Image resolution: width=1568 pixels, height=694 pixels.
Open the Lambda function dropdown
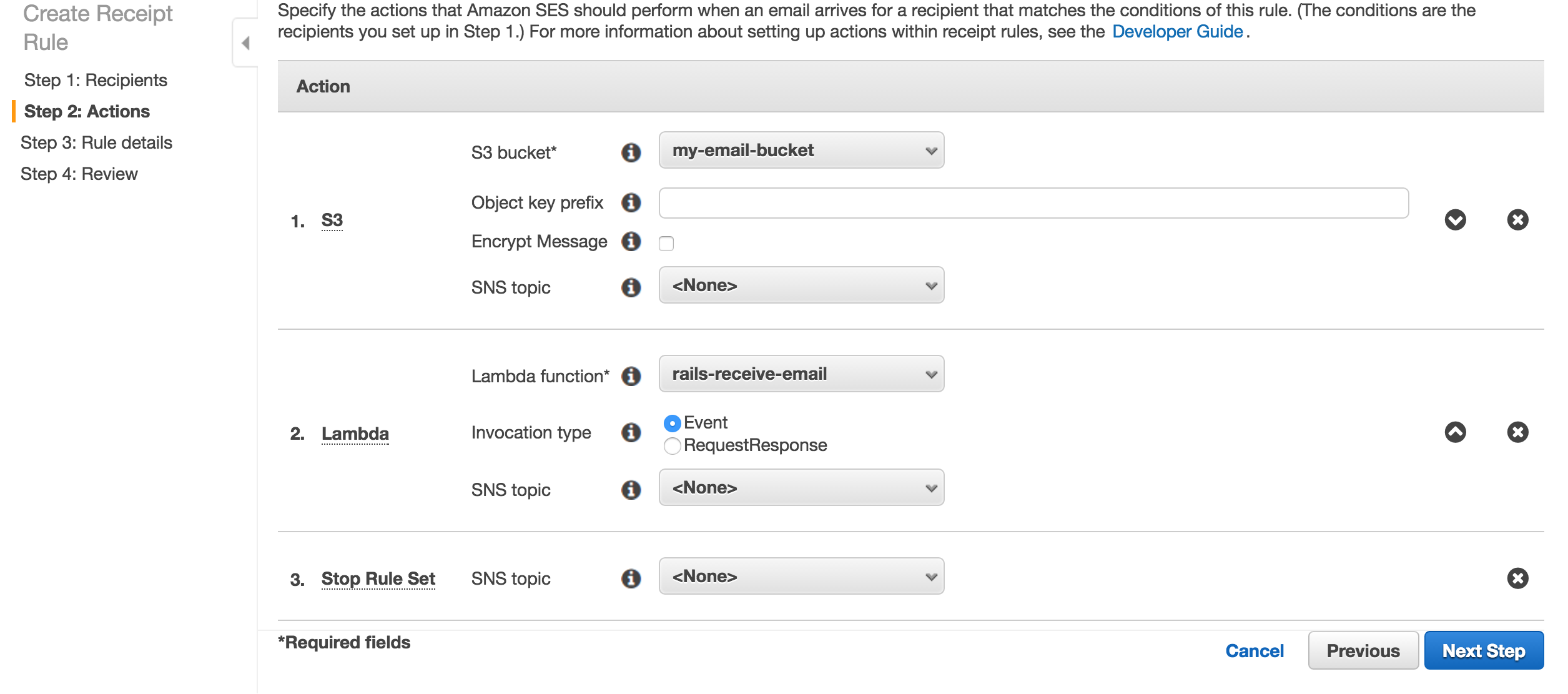tap(801, 376)
